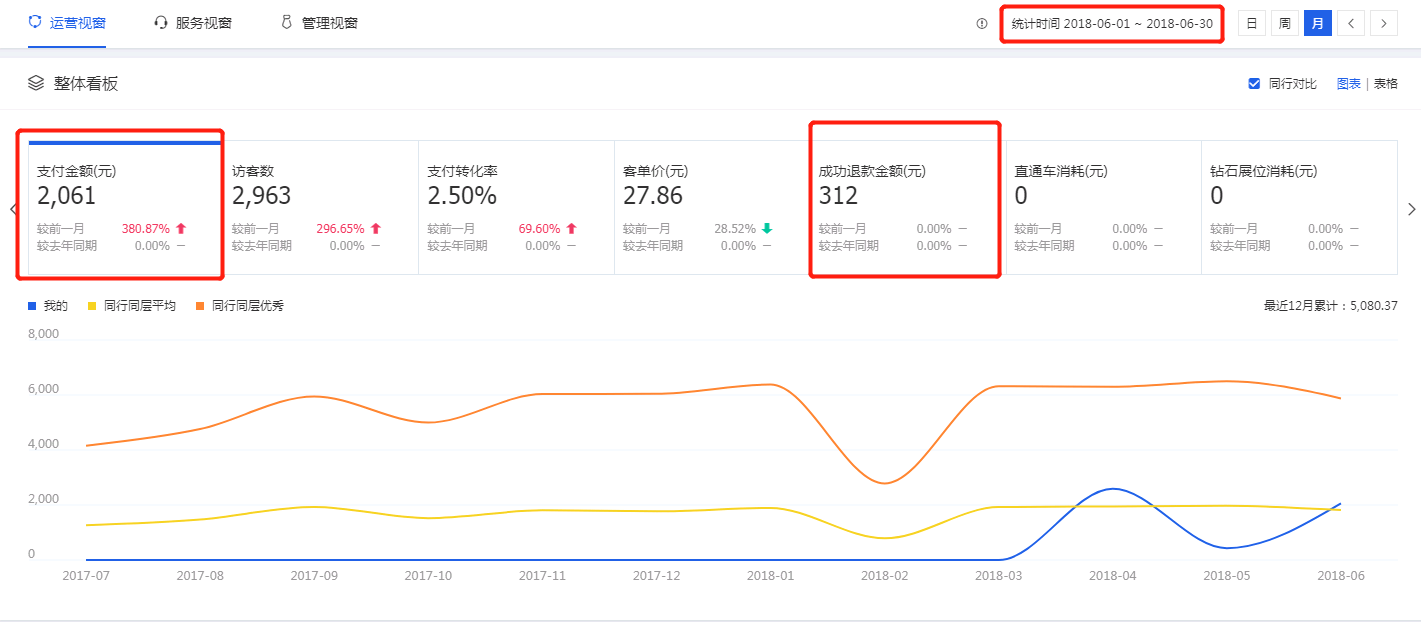Switch to 日 daily view
This screenshot has width=1421, height=622.
[1251, 23]
